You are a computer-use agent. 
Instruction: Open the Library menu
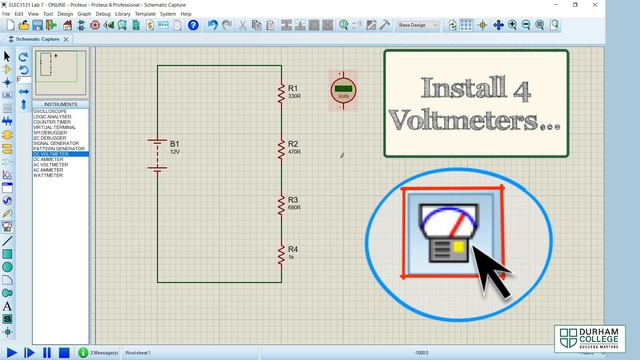point(122,14)
